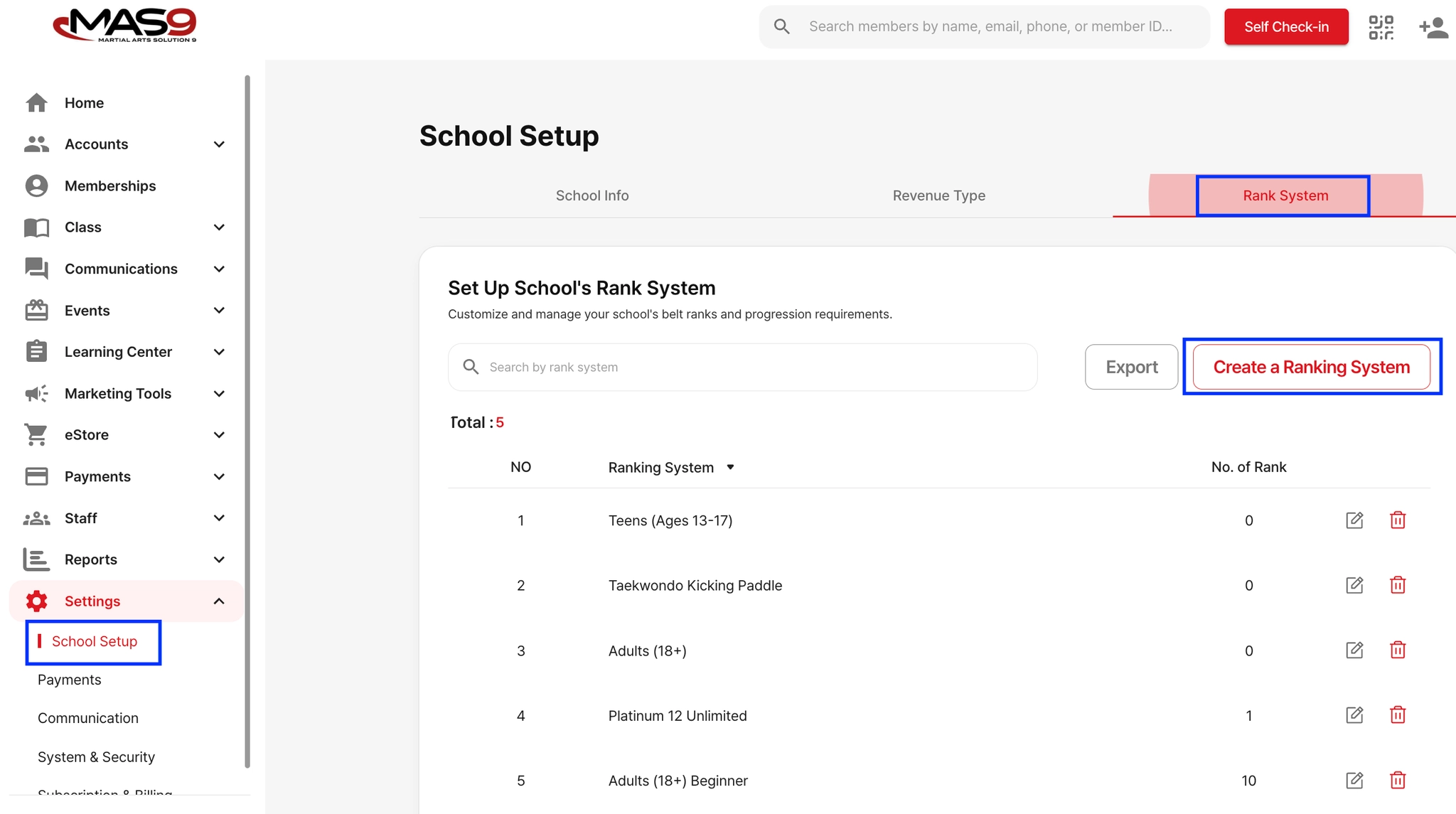Click the Home icon in sidebar

tap(36, 103)
